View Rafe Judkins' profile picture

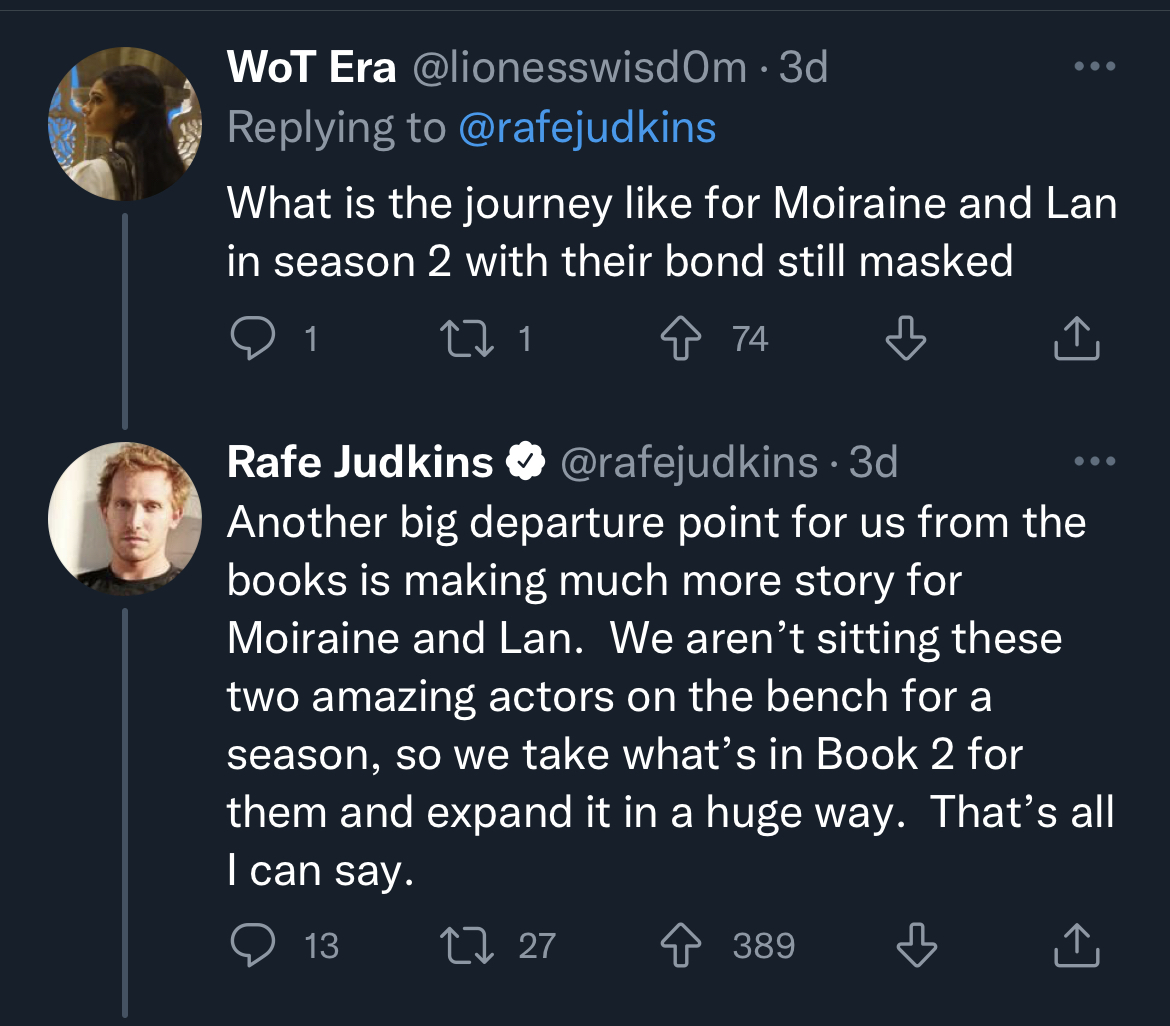pos(125,519)
